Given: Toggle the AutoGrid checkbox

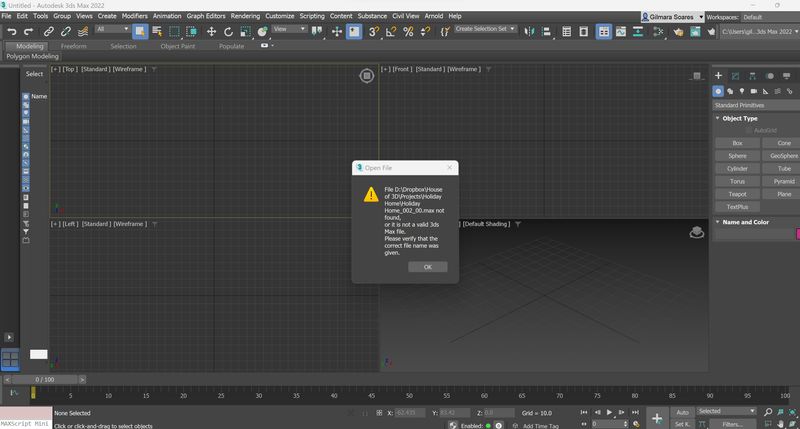Looking at the screenshot, I should 749,130.
